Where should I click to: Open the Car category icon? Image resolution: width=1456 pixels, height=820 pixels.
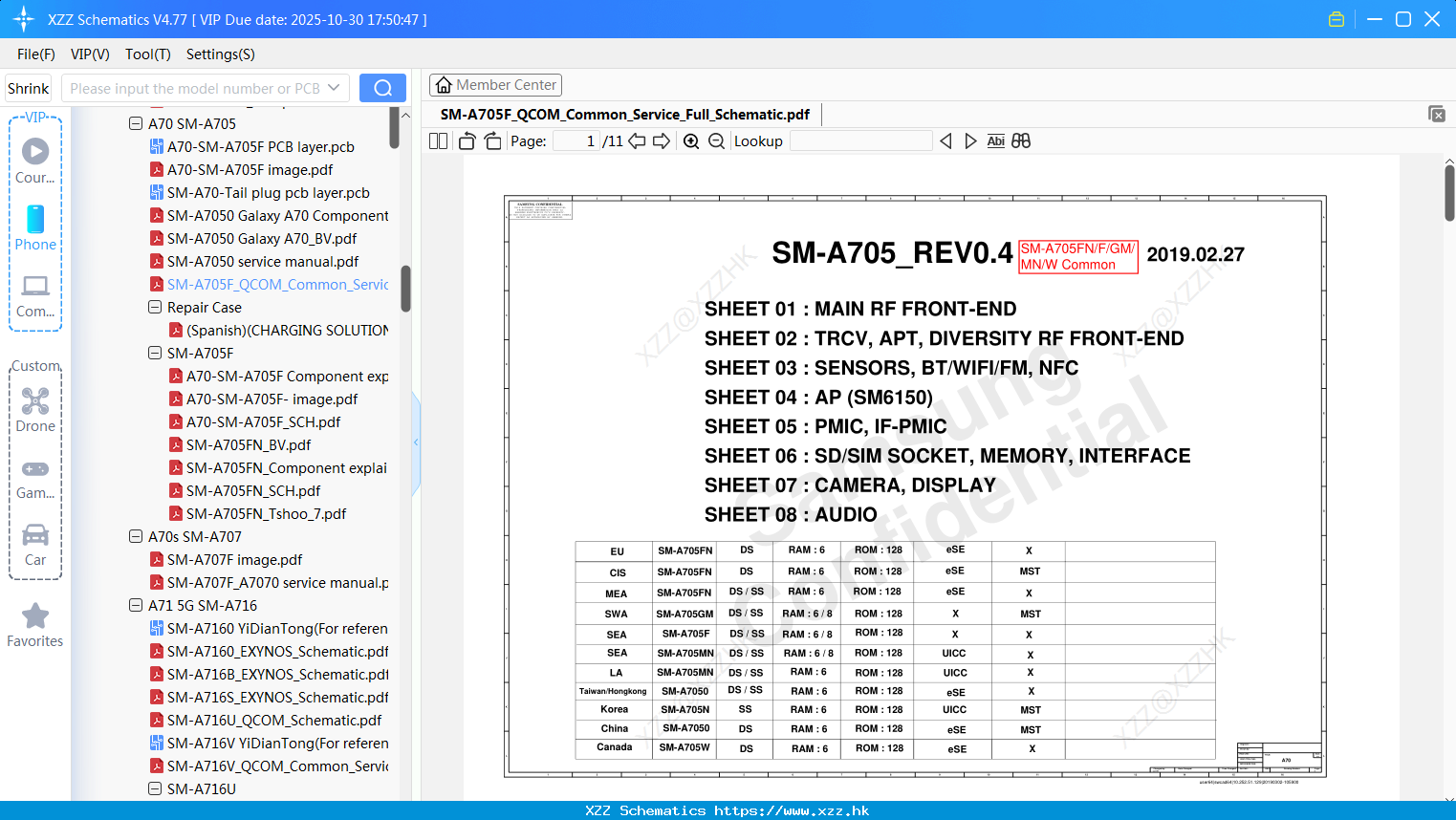tap(35, 534)
